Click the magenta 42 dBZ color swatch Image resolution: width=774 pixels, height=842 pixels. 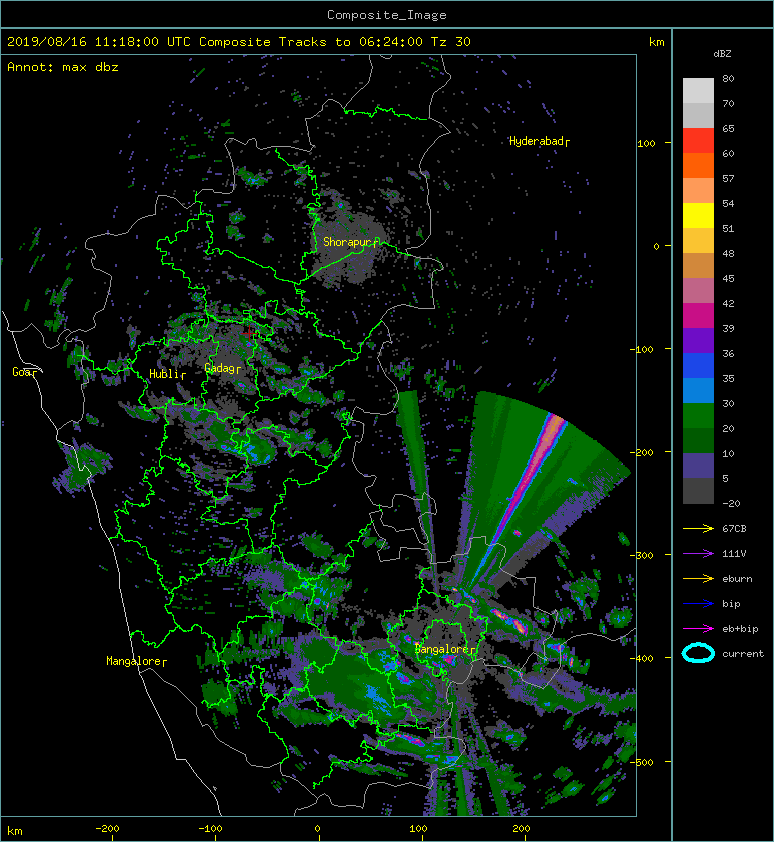(x=698, y=315)
